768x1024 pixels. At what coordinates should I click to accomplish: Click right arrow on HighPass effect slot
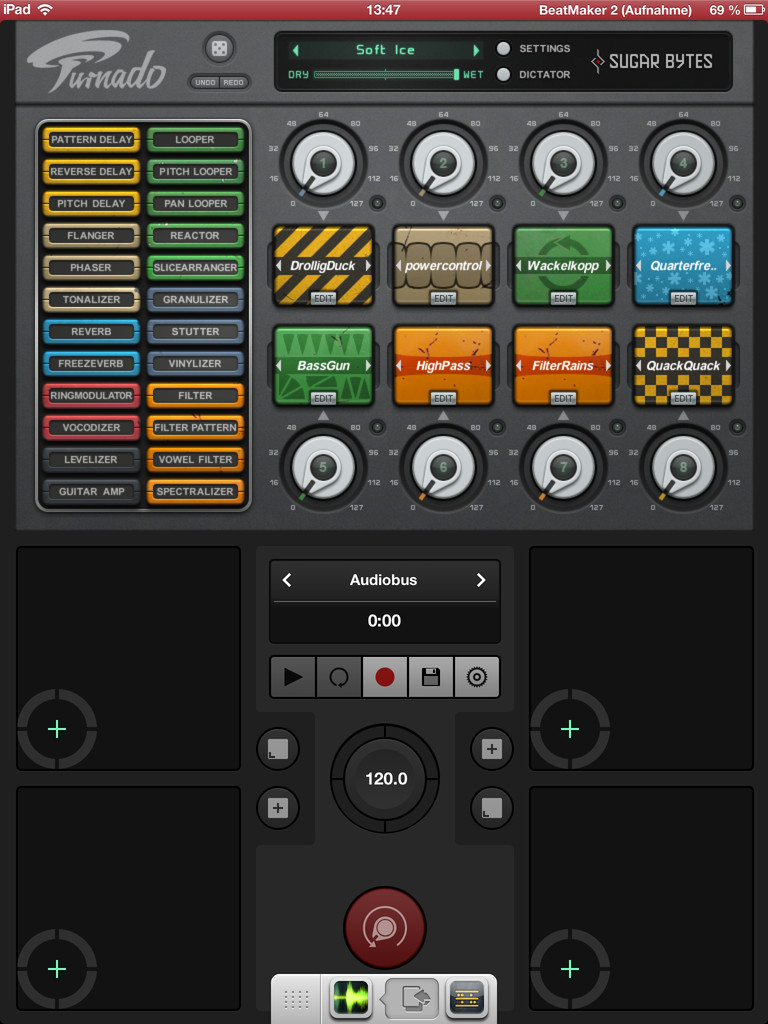click(x=488, y=366)
